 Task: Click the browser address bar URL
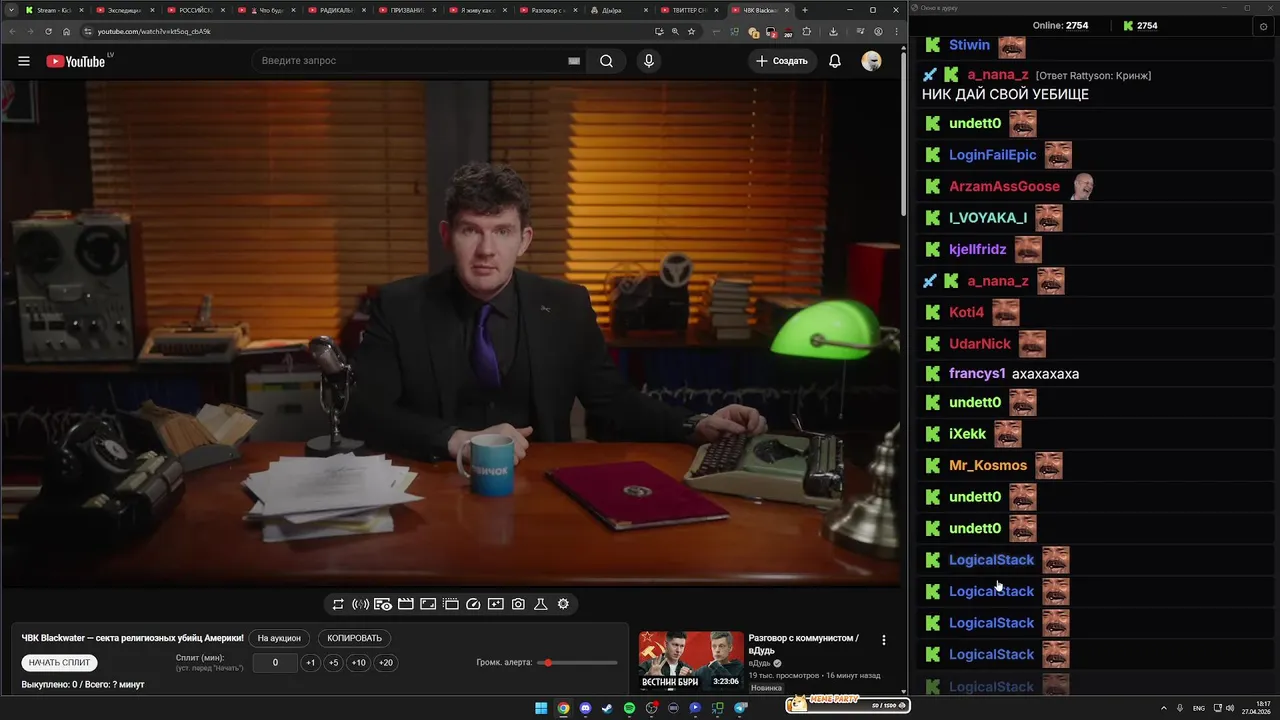pyautogui.click(x=153, y=32)
